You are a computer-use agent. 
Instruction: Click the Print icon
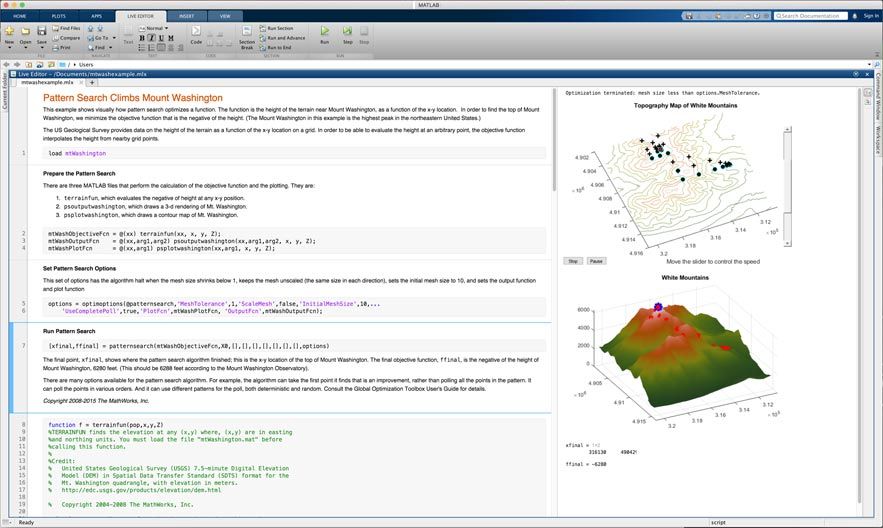point(61,47)
